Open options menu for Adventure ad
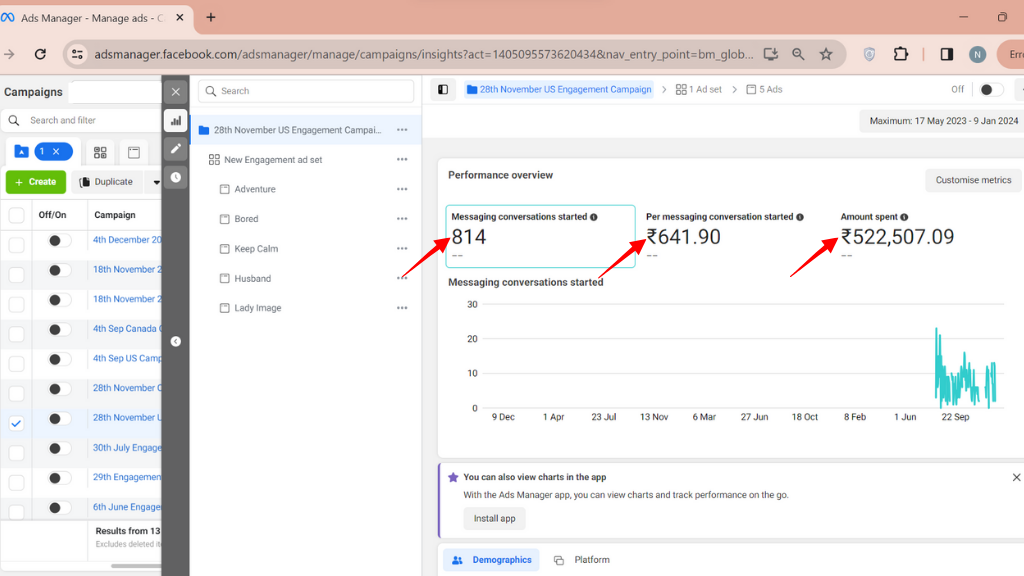Image resolution: width=1024 pixels, height=576 pixels. [402, 189]
